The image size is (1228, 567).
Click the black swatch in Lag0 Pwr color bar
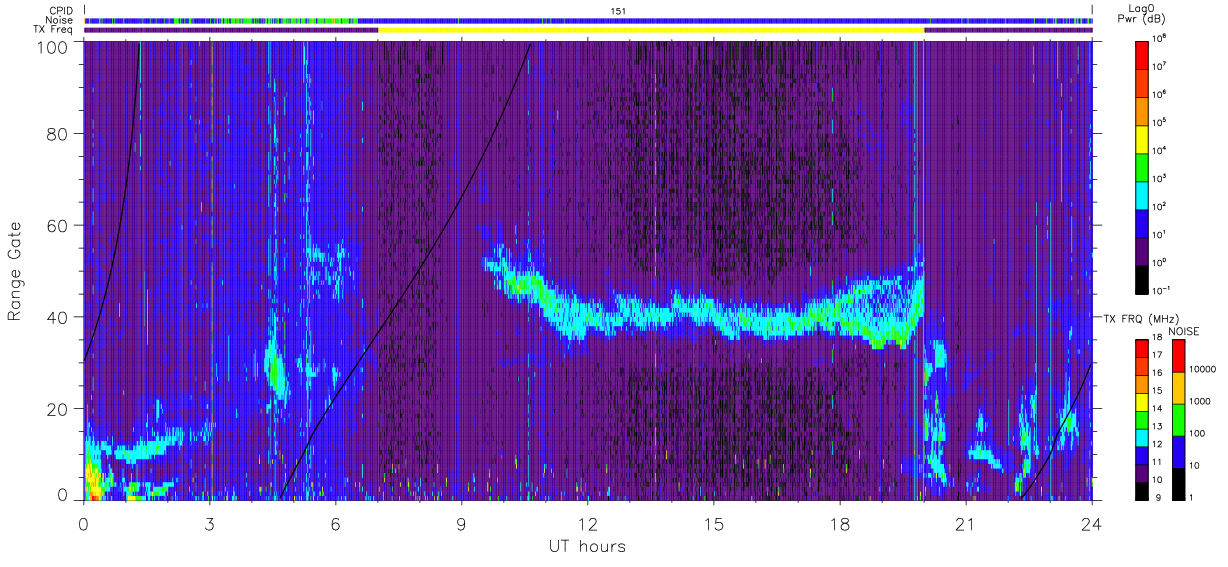[1142, 280]
